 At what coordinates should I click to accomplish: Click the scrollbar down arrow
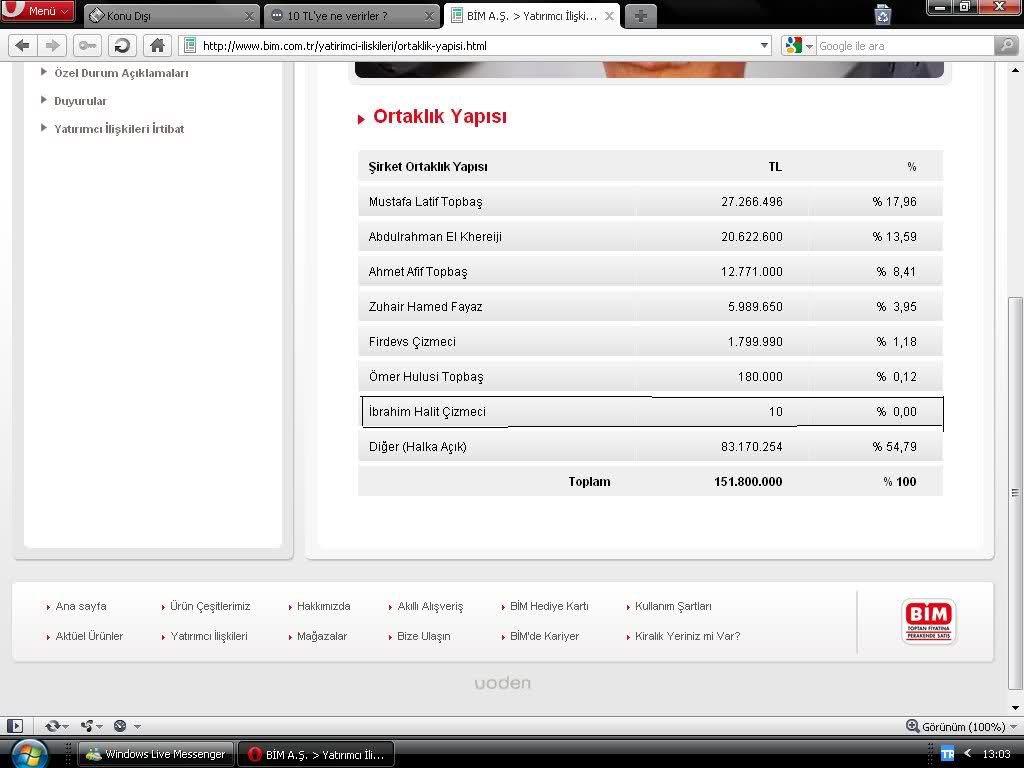[x=1015, y=708]
